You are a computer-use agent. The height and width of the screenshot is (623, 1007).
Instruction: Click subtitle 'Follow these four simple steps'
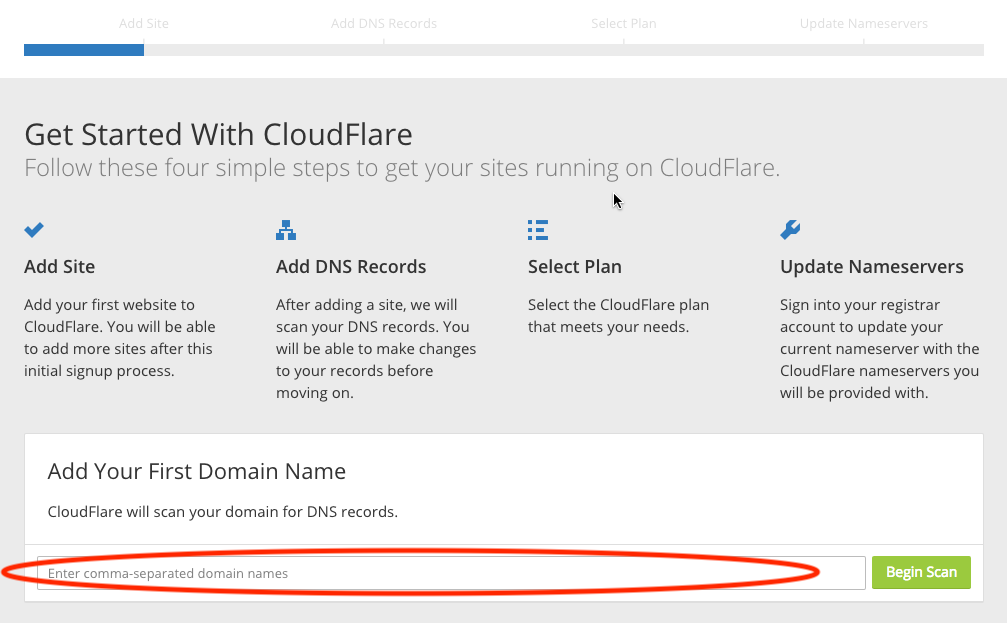point(402,168)
